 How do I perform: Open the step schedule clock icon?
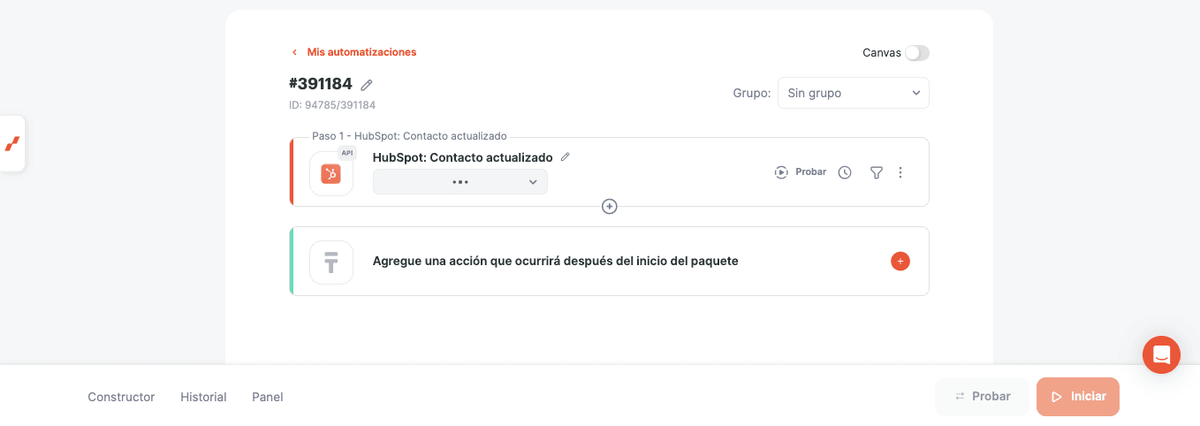pos(845,172)
